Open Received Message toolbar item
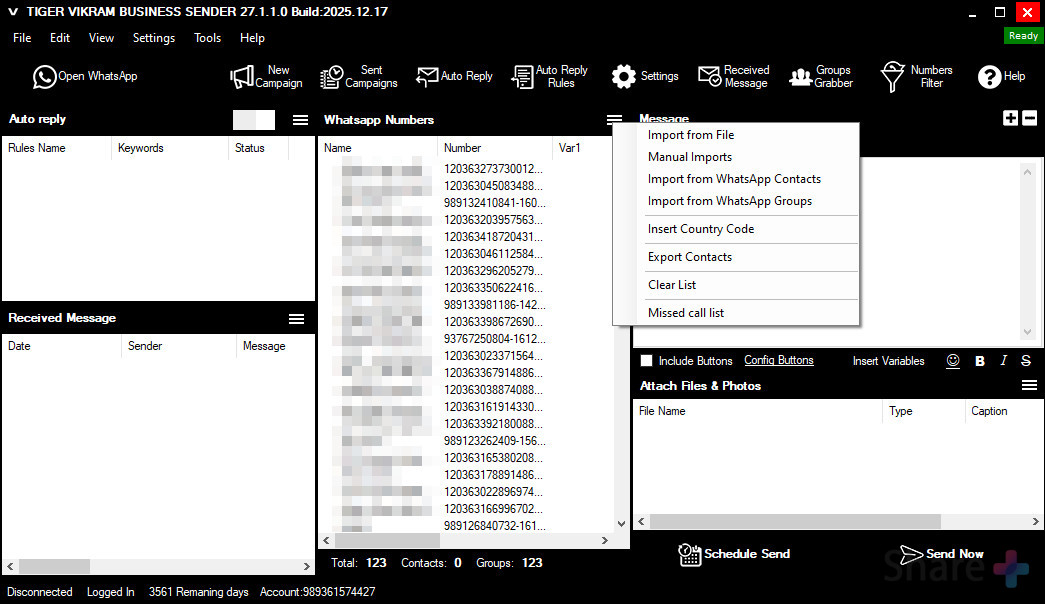Image resolution: width=1045 pixels, height=604 pixels. click(x=734, y=77)
